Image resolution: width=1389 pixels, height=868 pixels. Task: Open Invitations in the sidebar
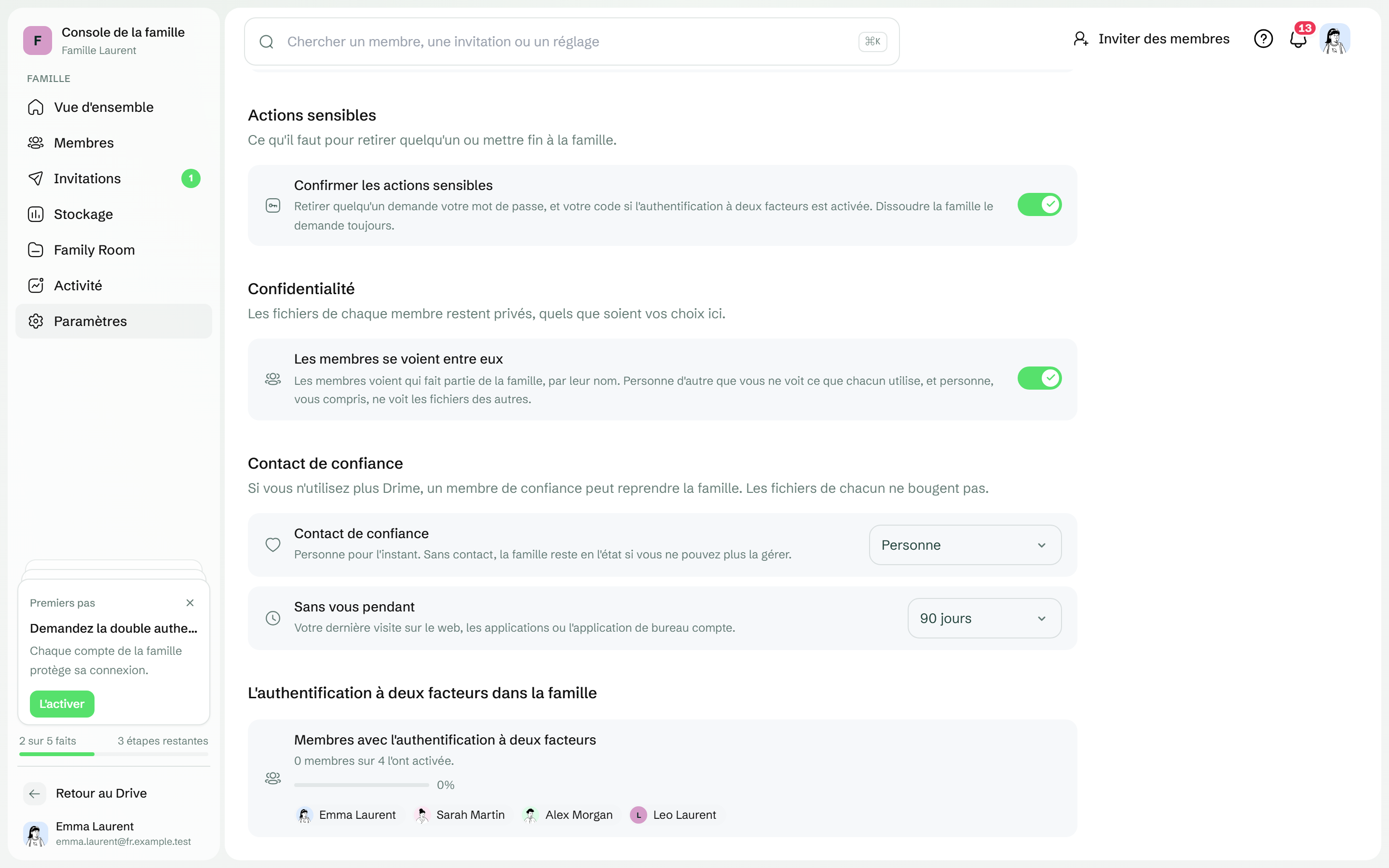[114, 178]
